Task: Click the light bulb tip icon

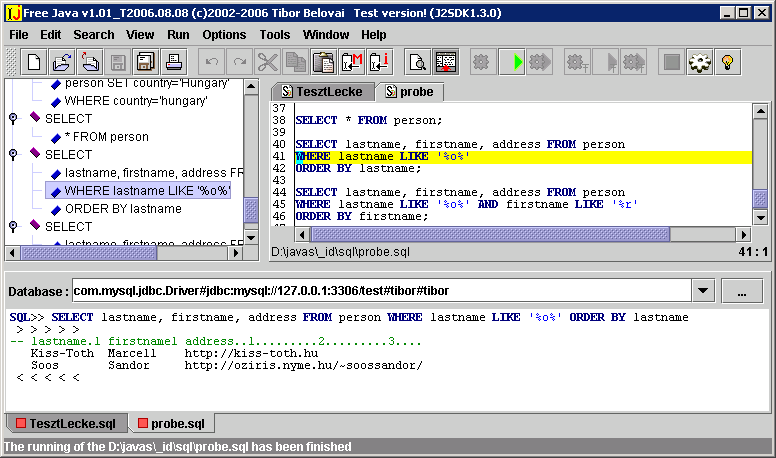Action: point(729,62)
